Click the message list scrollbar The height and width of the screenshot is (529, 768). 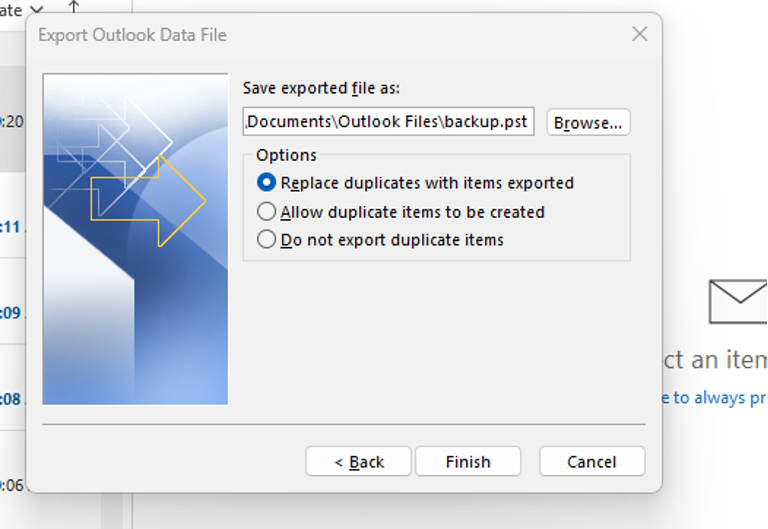[112, 510]
